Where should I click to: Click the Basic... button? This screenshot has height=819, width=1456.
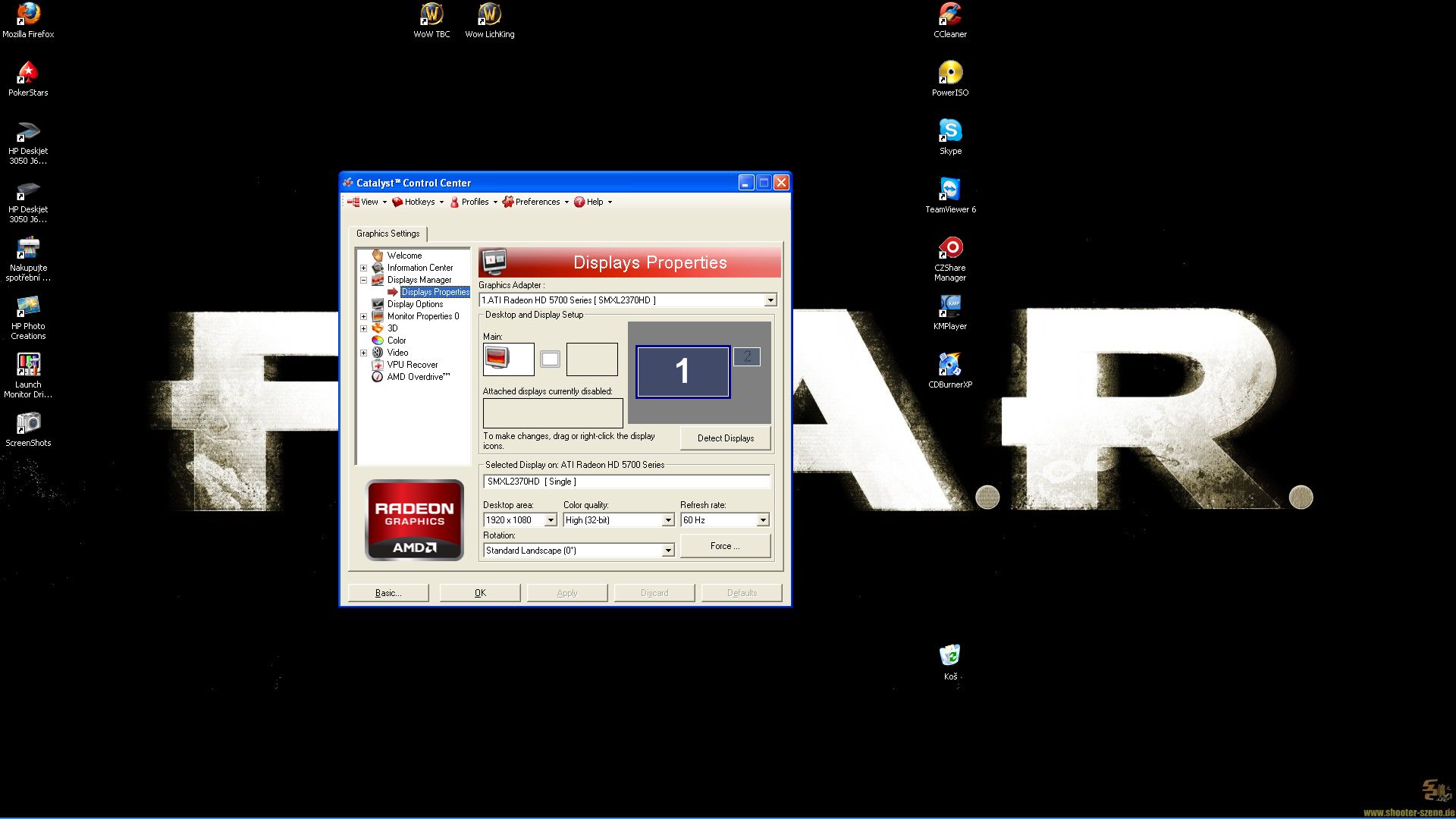point(388,593)
